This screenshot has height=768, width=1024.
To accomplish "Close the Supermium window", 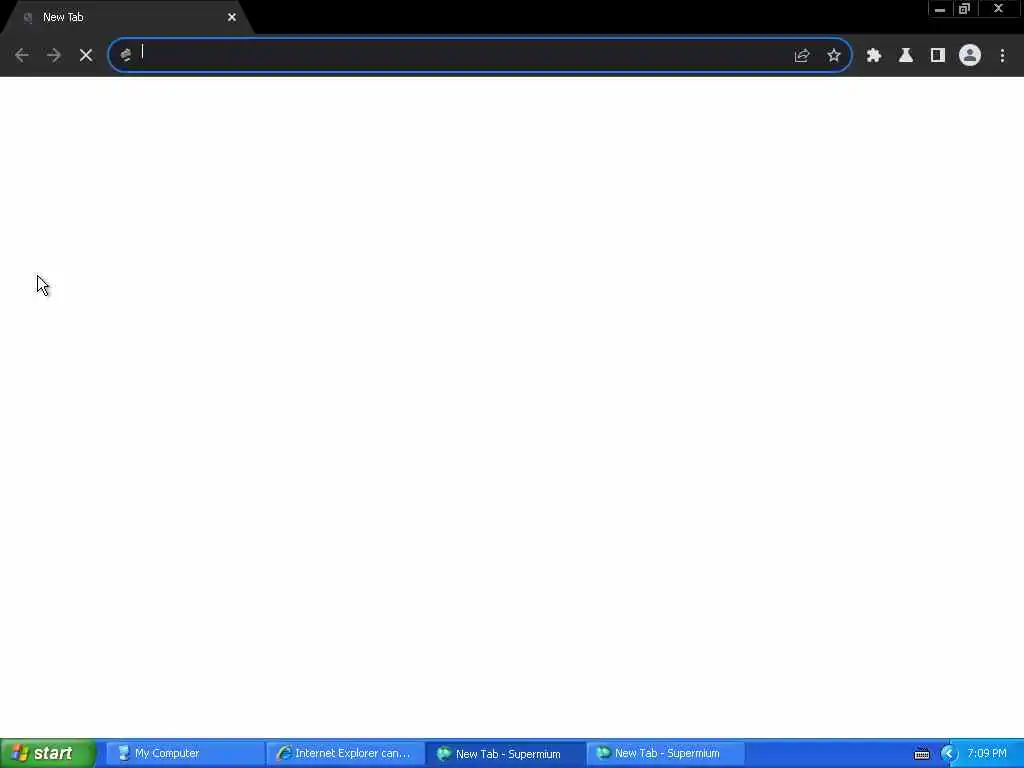I will (x=999, y=9).
